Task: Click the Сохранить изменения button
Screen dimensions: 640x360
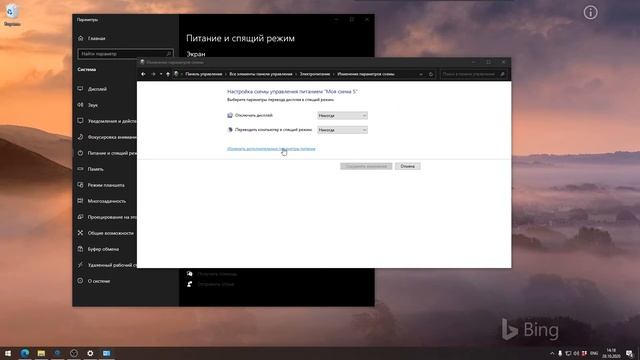Action: (x=366, y=166)
